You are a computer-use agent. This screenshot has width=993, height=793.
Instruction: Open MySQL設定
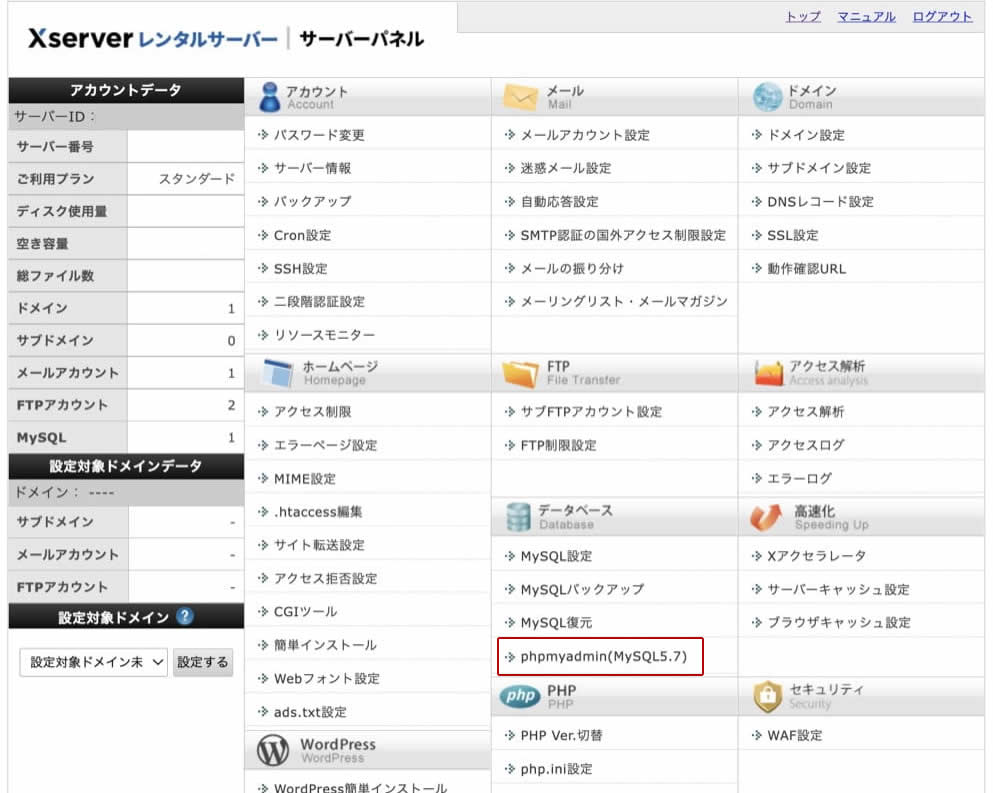pyautogui.click(x=556, y=556)
